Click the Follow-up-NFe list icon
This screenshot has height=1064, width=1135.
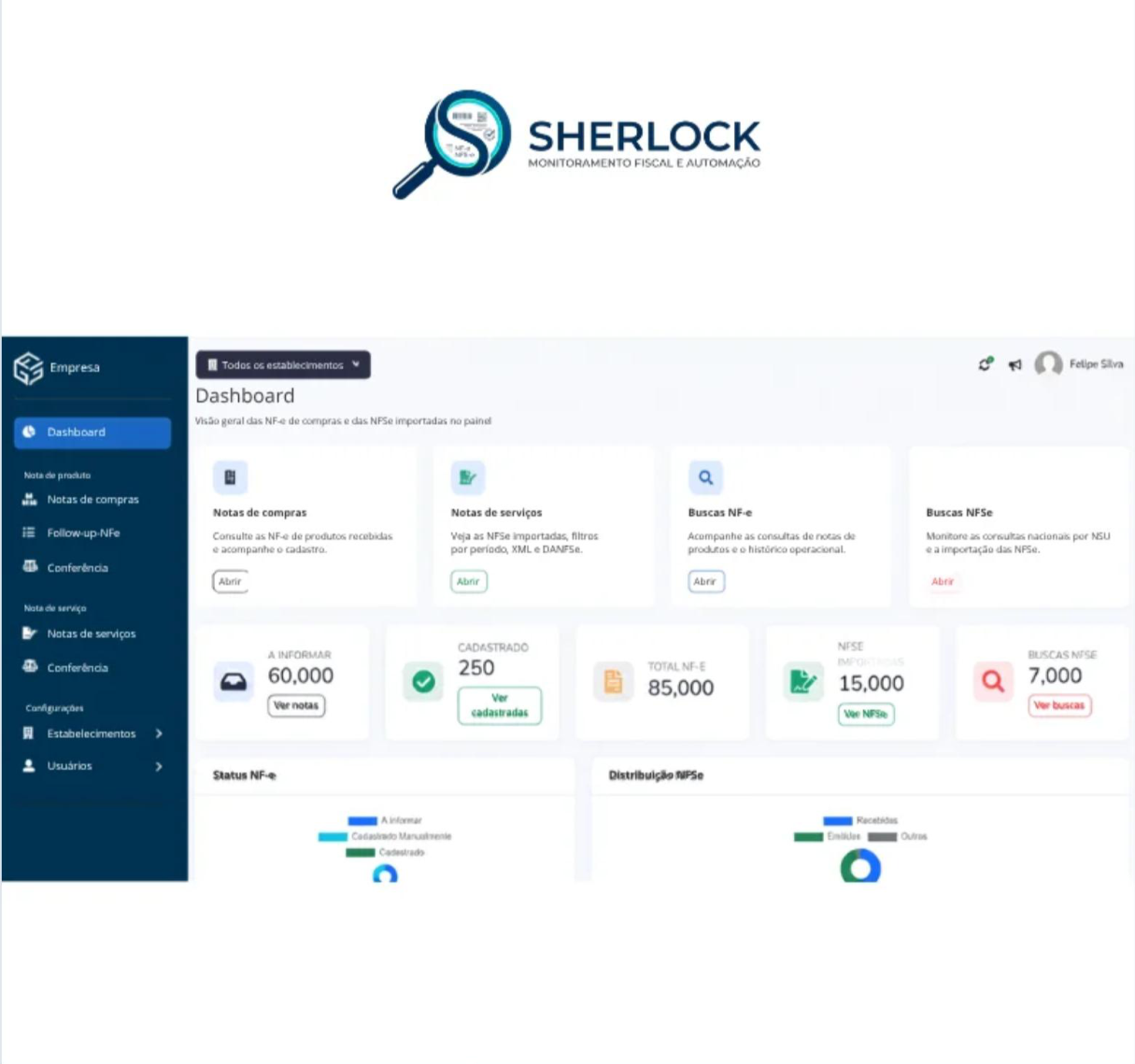(x=29, y=533)
